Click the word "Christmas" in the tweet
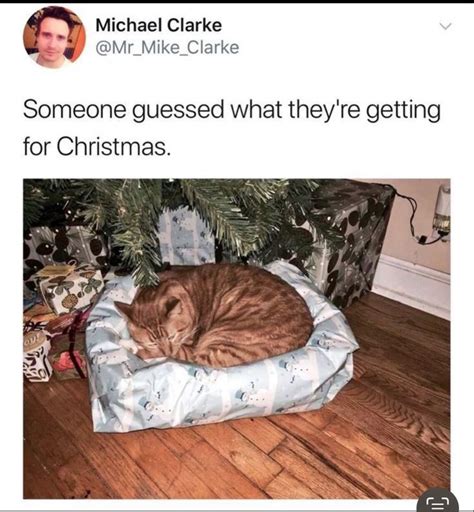Viewport: 474px width, 512px height. pyautogui.click(x=111, y=147)
